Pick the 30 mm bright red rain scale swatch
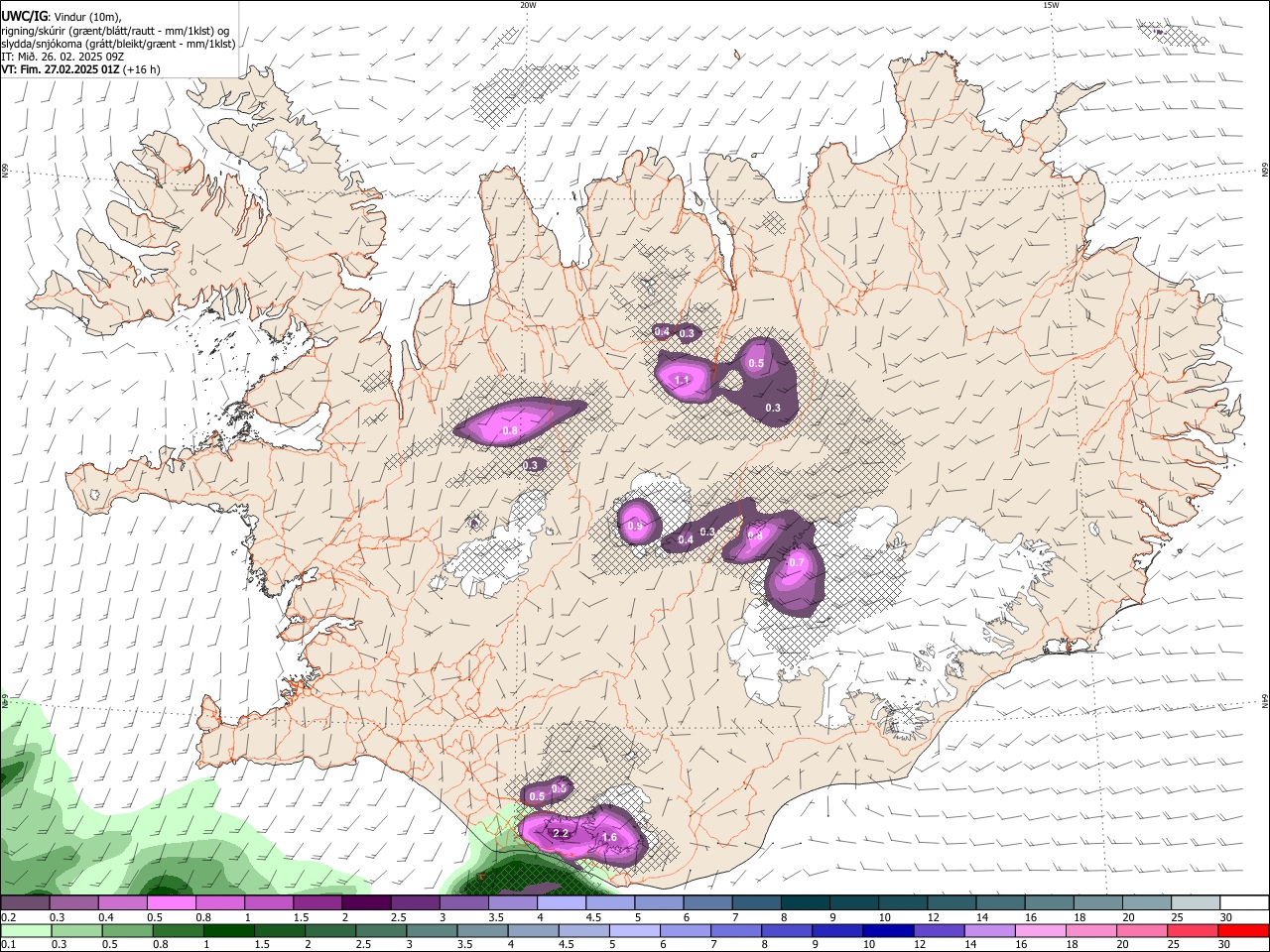Image resolution: width=1270 pixels, height=952 pixels. tap(1242, 930)
